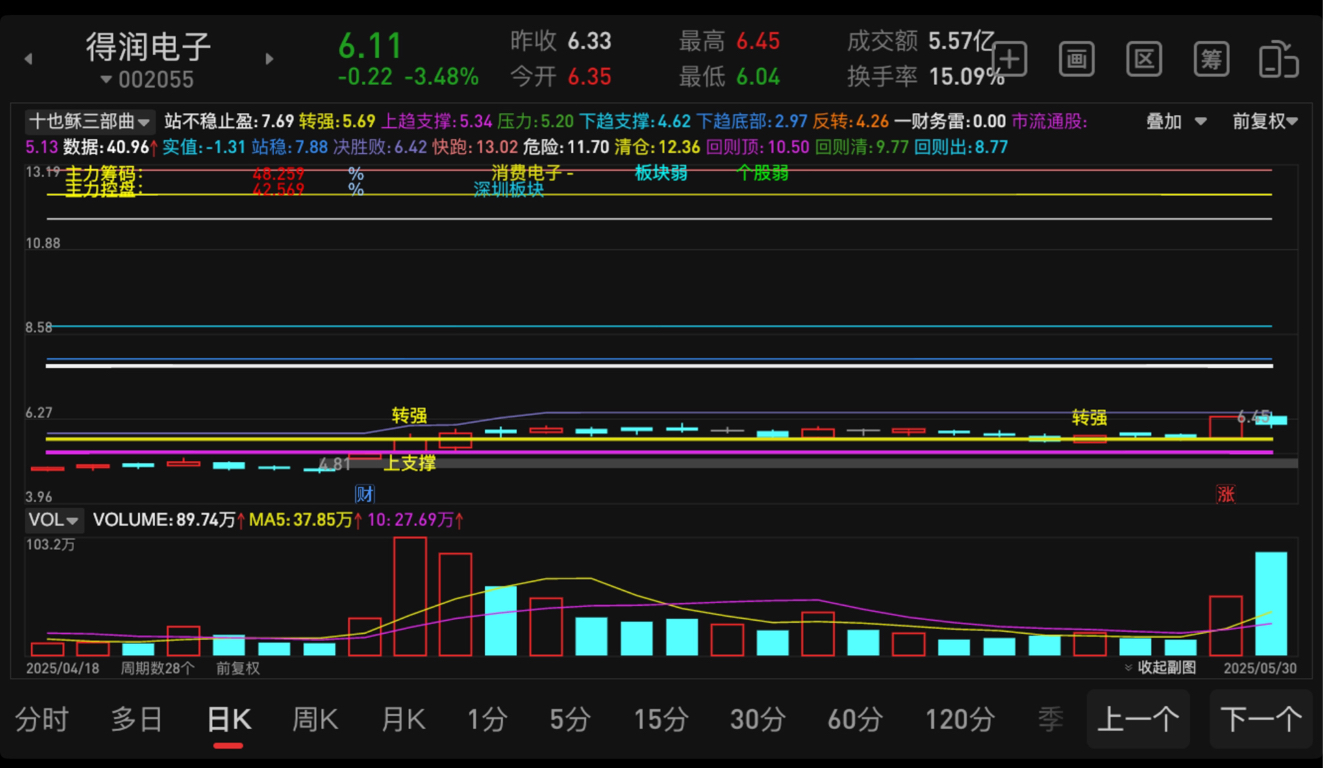Tap the 站不稳止盈:7.69 indicator value
This screenshot has width=1323, height=768.
[x=229, y=122]
